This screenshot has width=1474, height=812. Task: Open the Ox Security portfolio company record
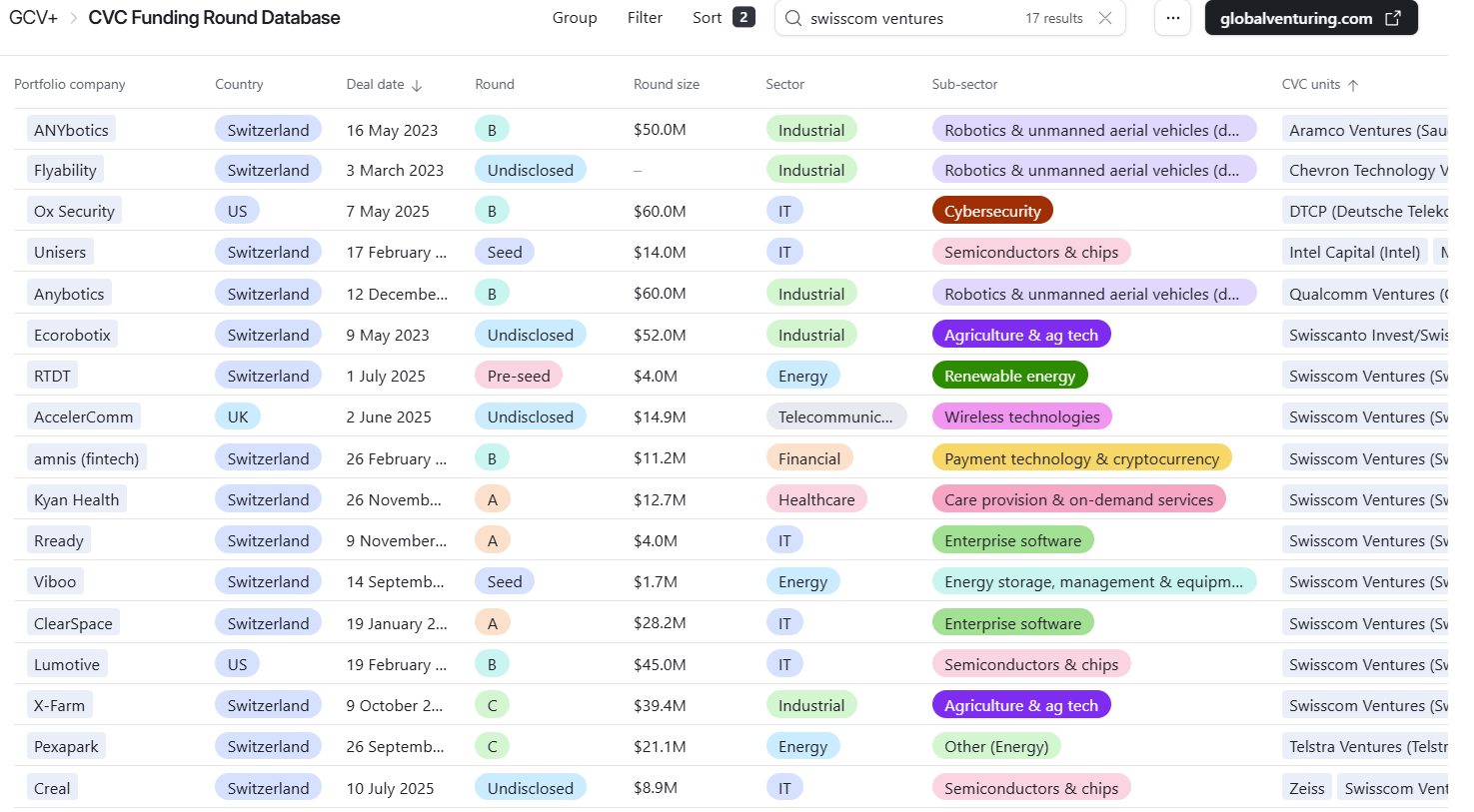click(x=74, y=211)
